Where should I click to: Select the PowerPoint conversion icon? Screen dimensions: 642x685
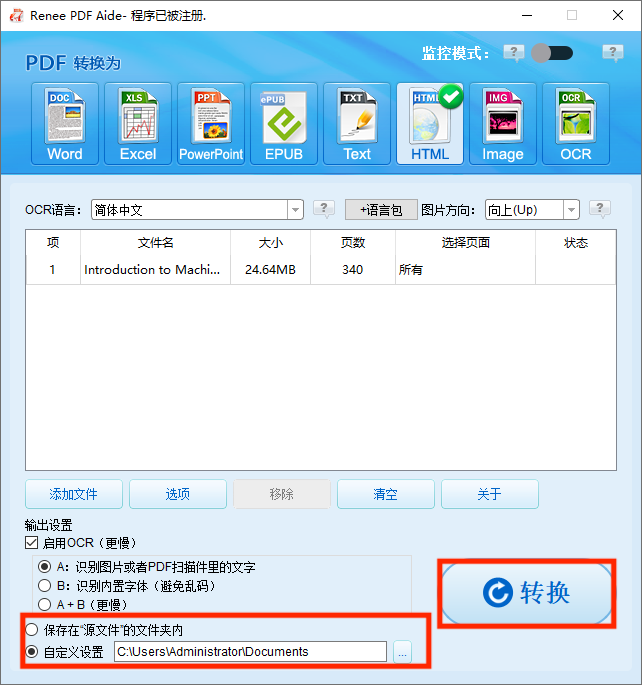(x=211, y=124)
